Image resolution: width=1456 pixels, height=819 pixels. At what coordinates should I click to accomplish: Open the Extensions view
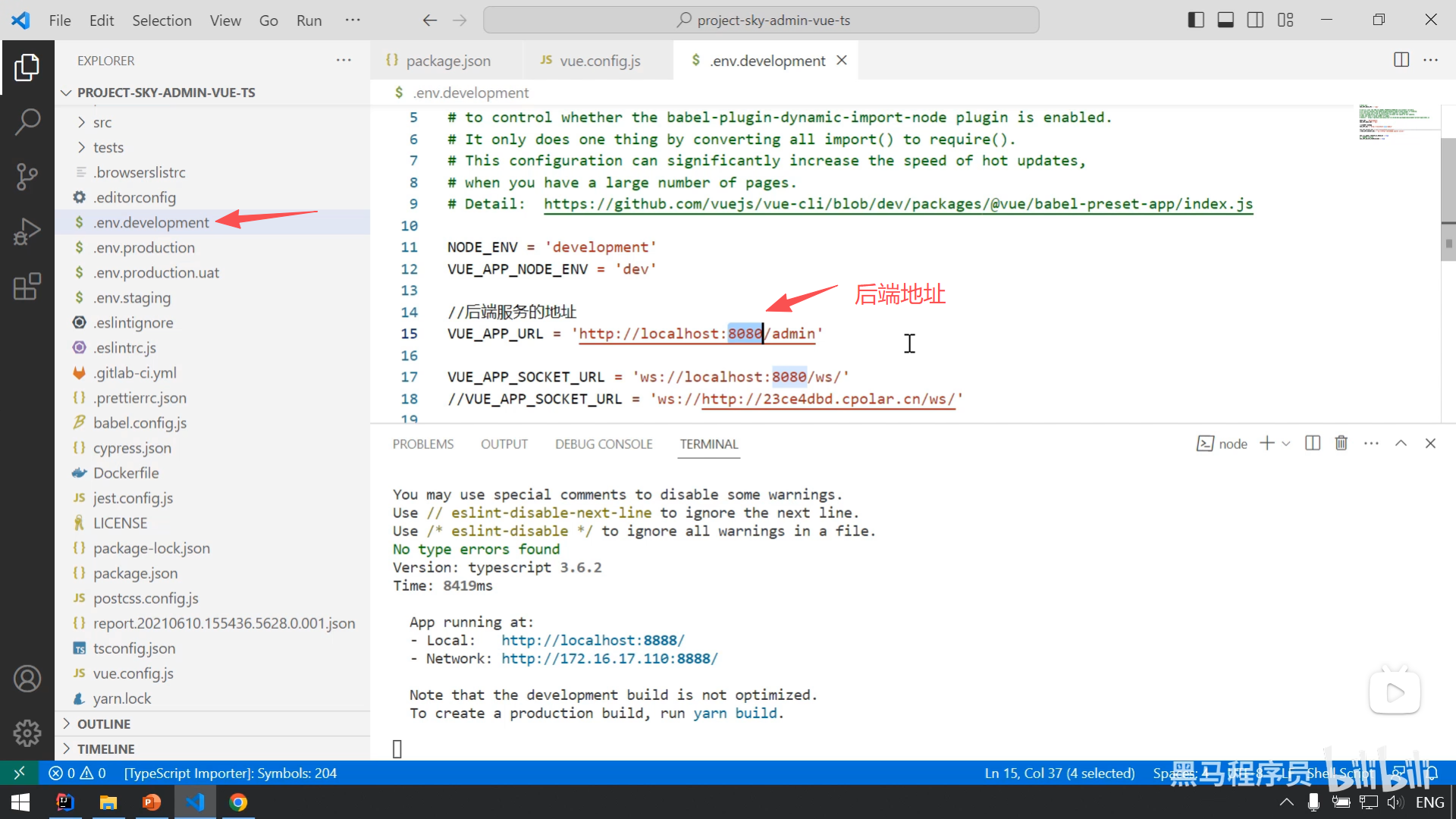27,287
